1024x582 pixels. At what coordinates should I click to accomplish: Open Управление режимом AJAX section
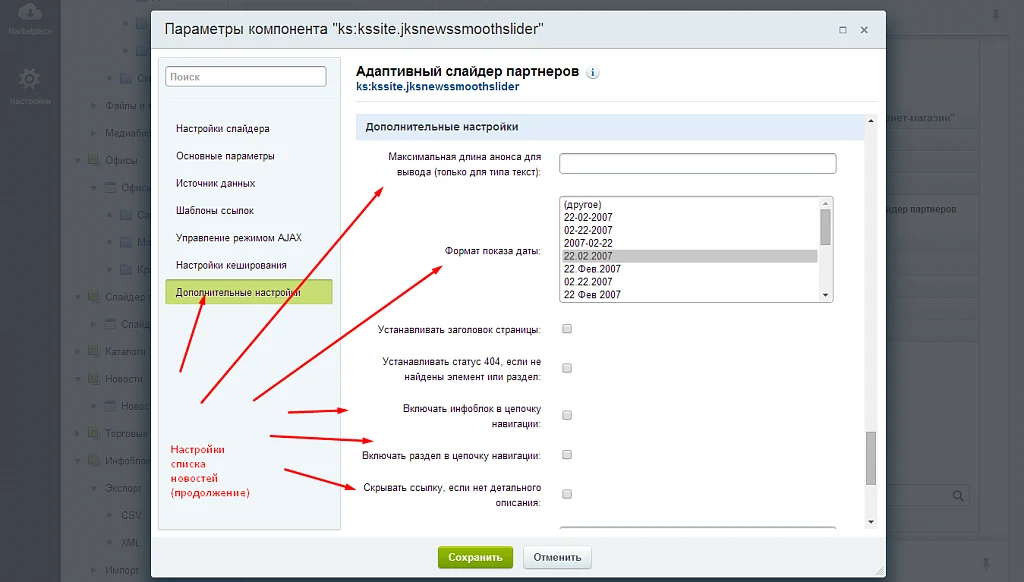[239, 238]
